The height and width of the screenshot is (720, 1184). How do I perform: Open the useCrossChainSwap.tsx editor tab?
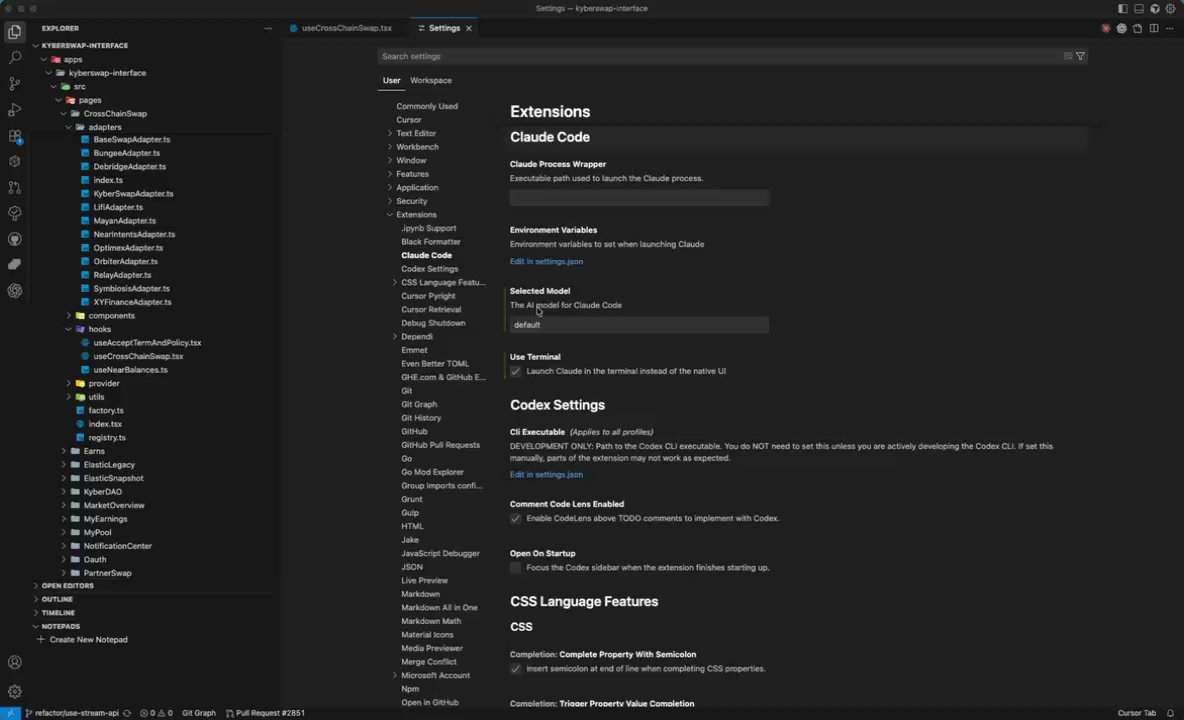pyautogui.click(x=346, y=28)
